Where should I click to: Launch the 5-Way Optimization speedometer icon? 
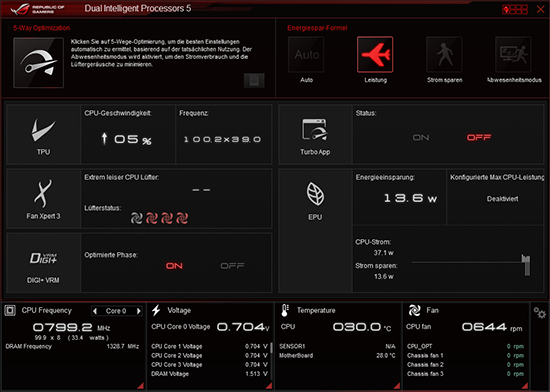coord(39,63)
